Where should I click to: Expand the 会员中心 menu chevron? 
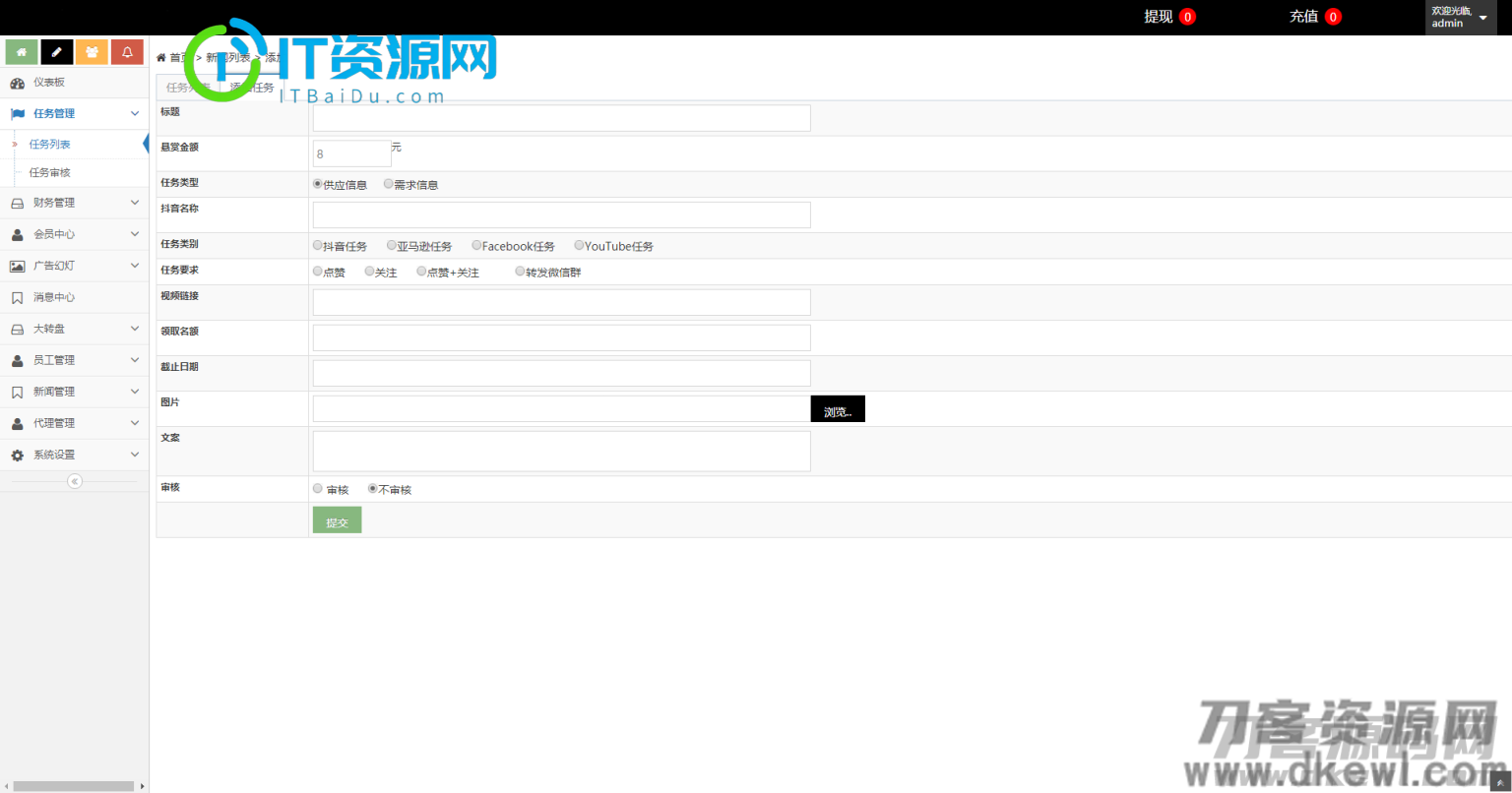tap(135, 235)
